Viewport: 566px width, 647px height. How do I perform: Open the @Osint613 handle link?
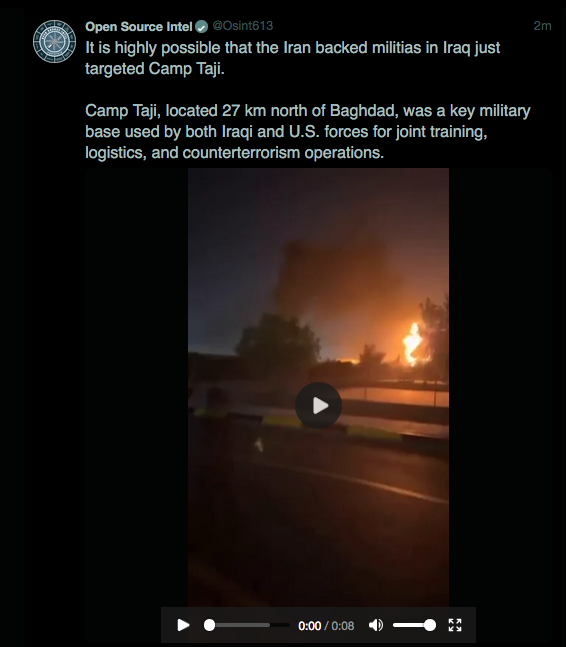243,26
